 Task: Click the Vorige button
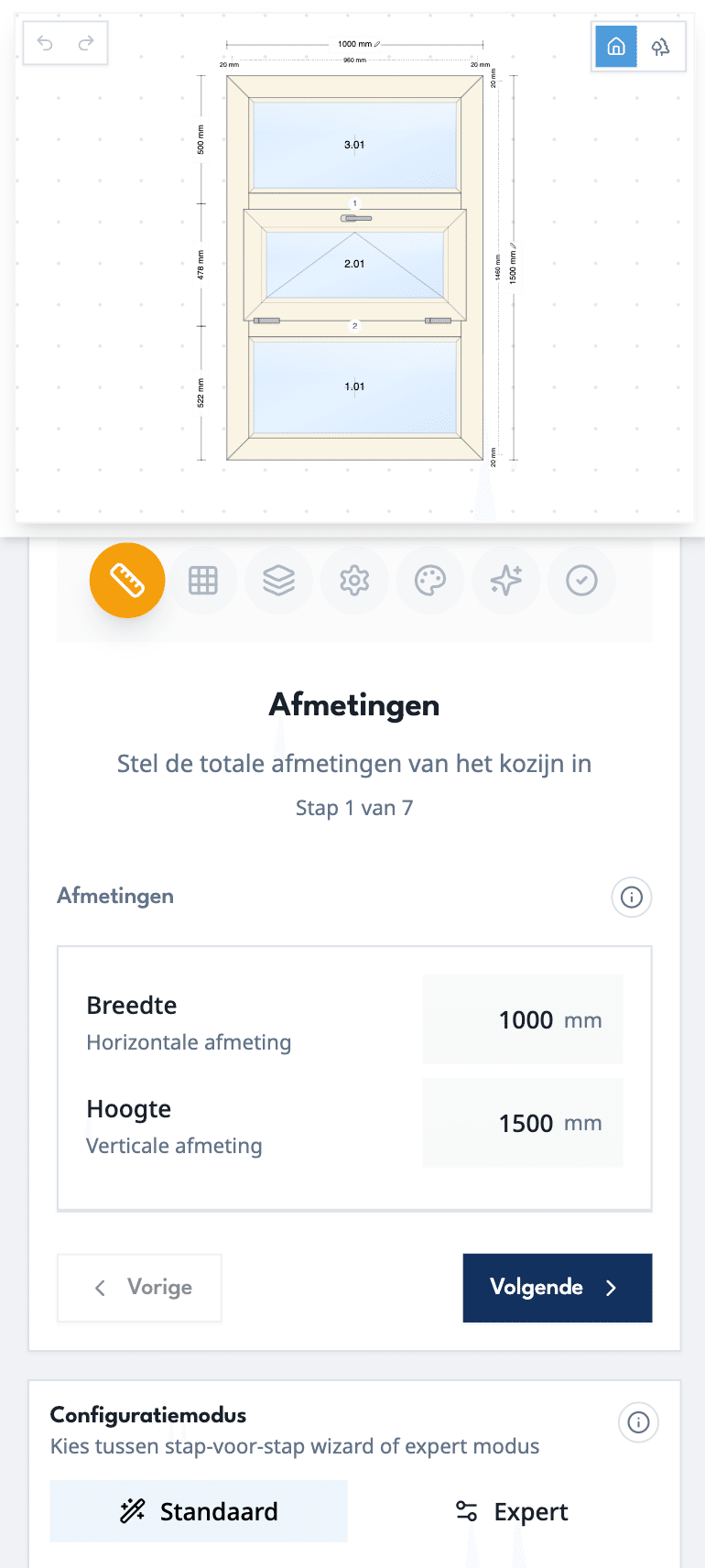(138, 1288)
